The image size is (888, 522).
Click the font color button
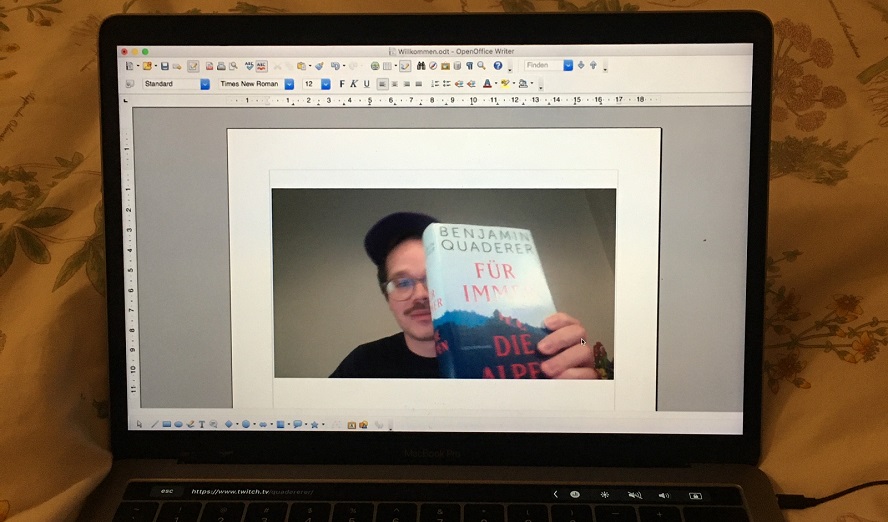point(487,84)
